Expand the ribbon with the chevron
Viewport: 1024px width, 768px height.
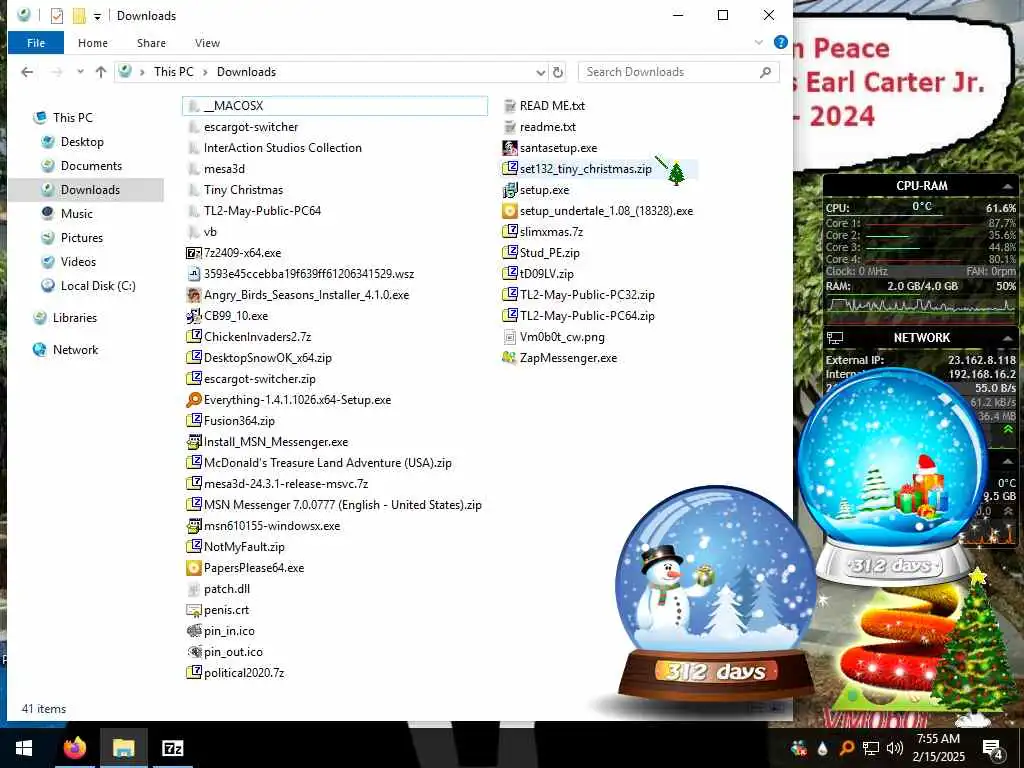759,42
